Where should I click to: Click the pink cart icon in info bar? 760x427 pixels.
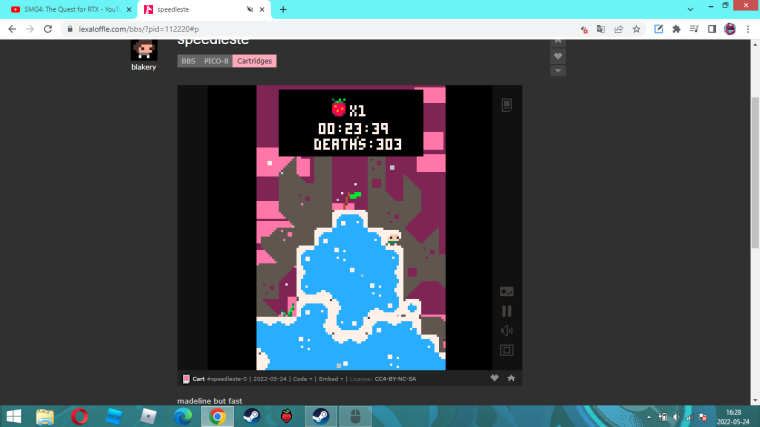click(186, 379)
